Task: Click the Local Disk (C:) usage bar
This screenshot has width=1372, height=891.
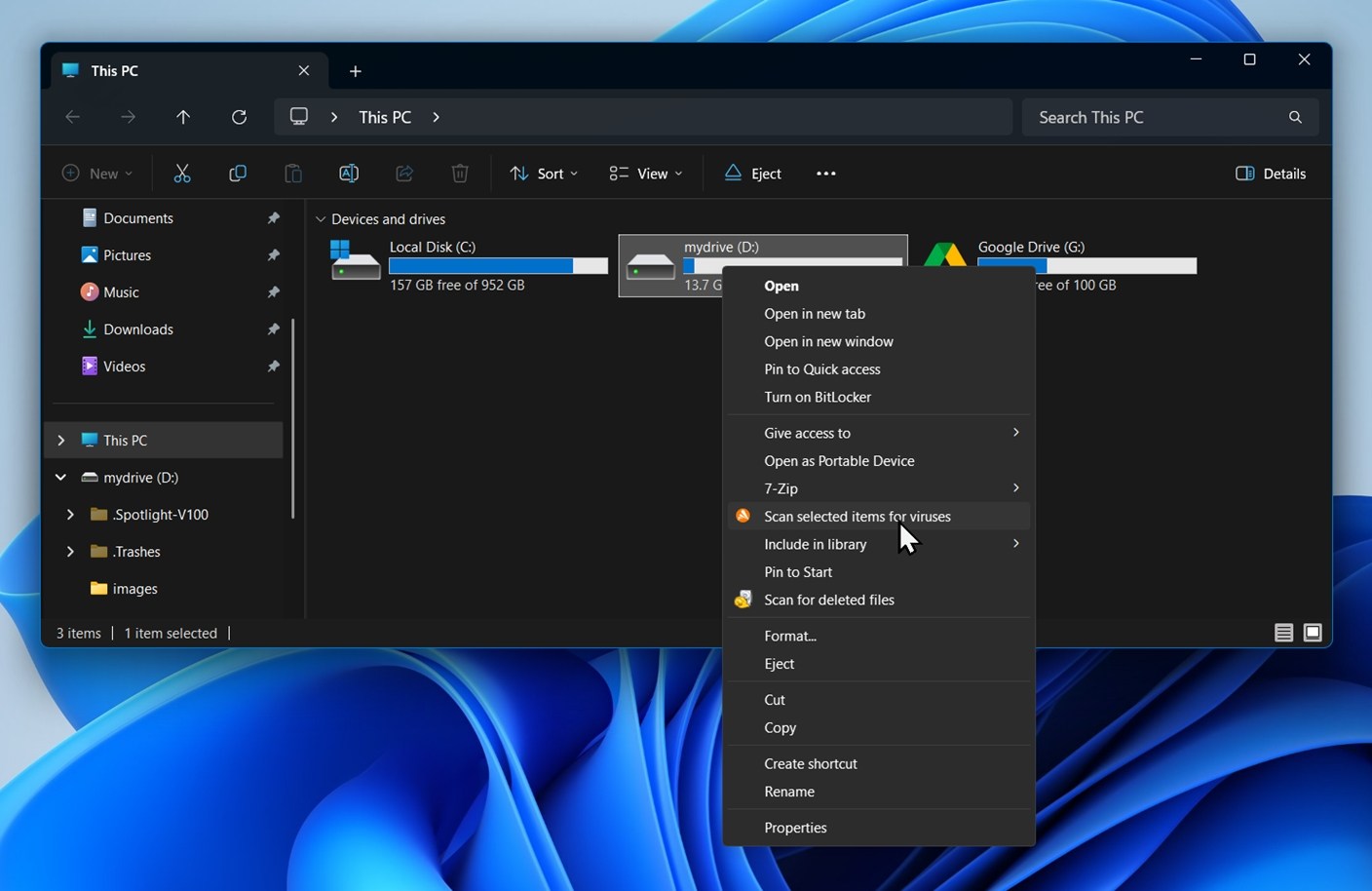Action: pyautogui.click(x=498, y=266)
